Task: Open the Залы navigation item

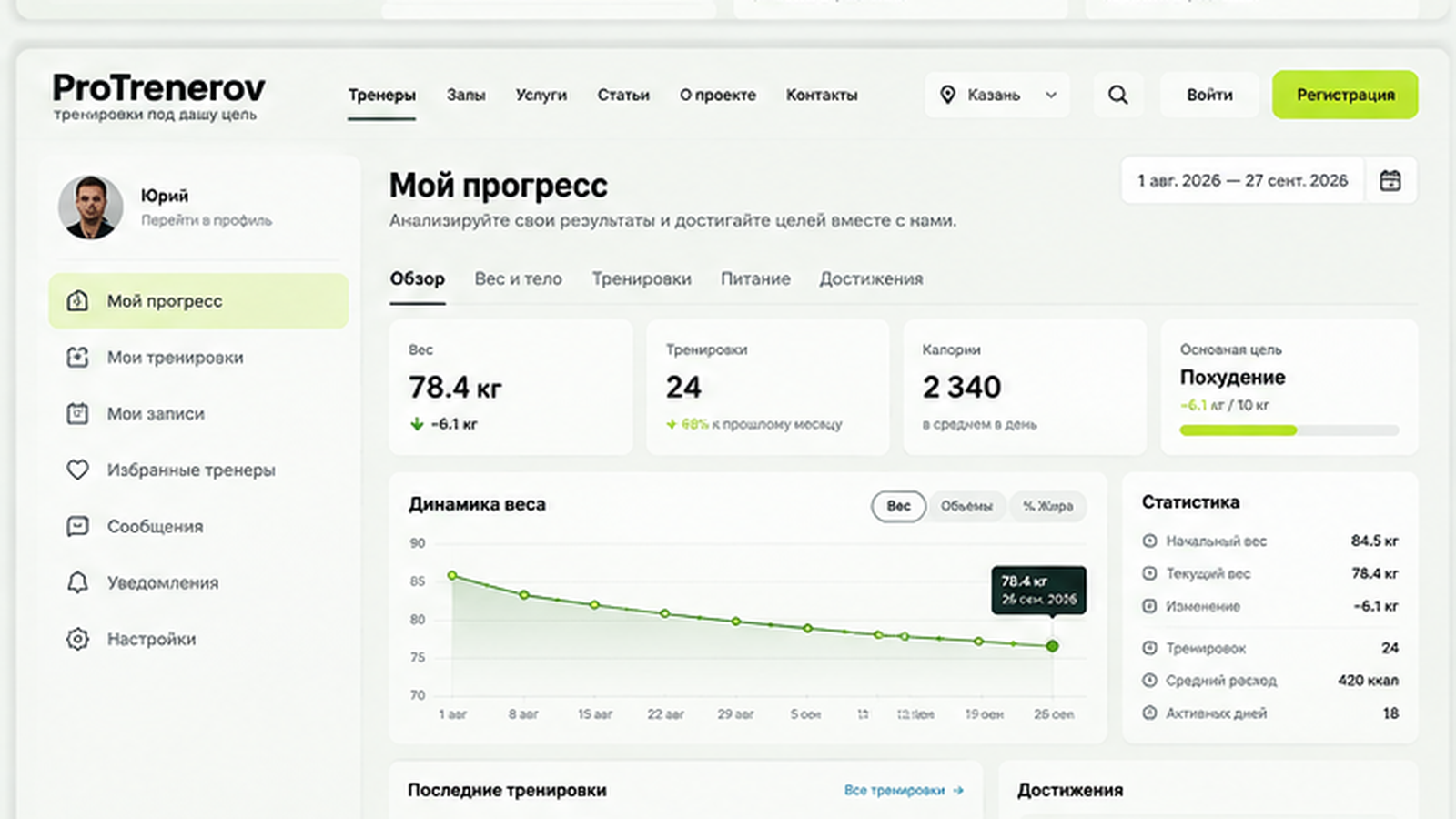Action: pyautogui.click(x=466, y=95)
